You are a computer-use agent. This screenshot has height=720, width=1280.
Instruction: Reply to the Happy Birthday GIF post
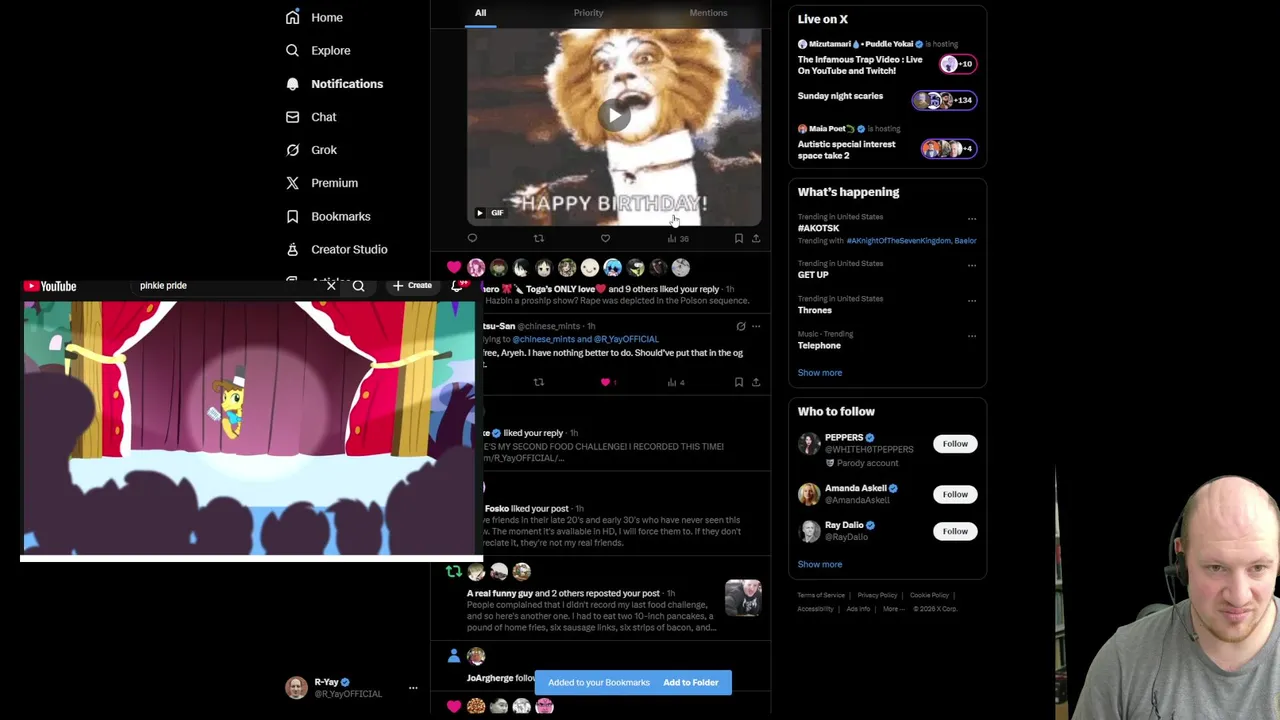472,238
